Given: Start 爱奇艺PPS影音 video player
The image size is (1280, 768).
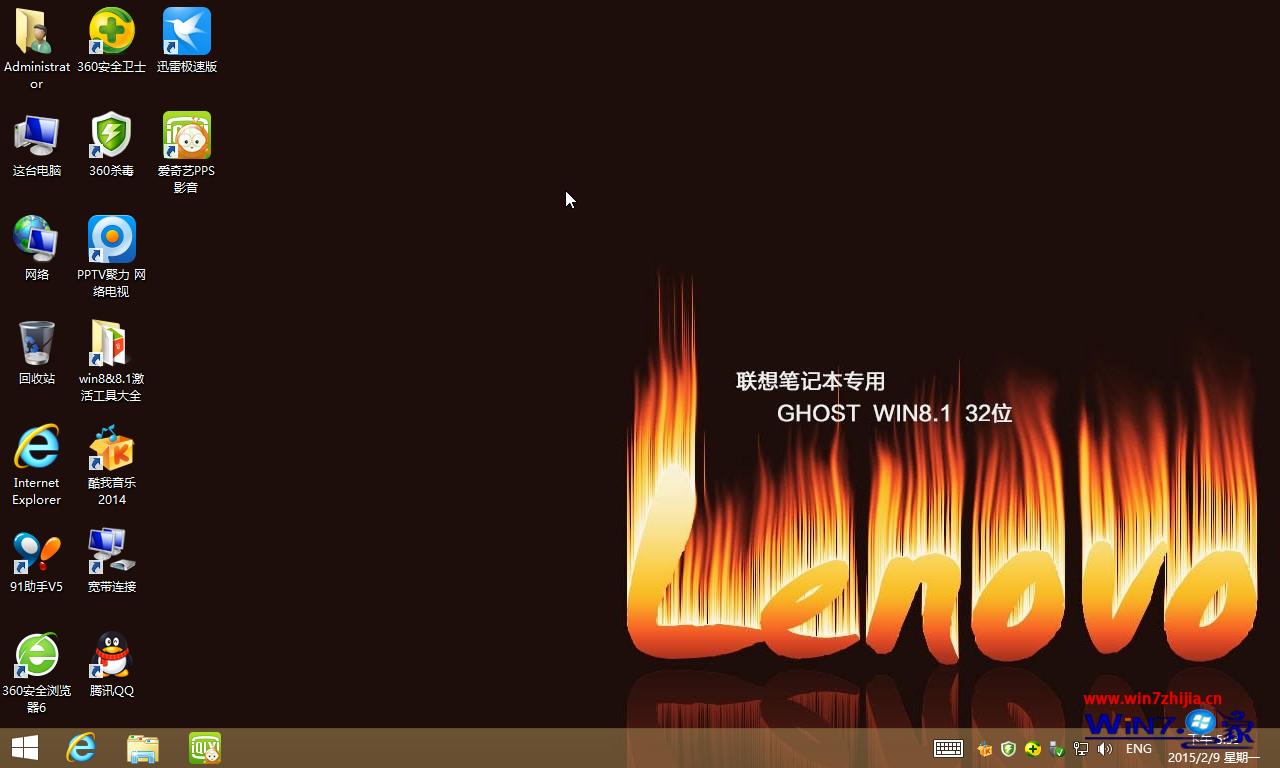Looking at the screenshot, I should [x=186, y=135].
